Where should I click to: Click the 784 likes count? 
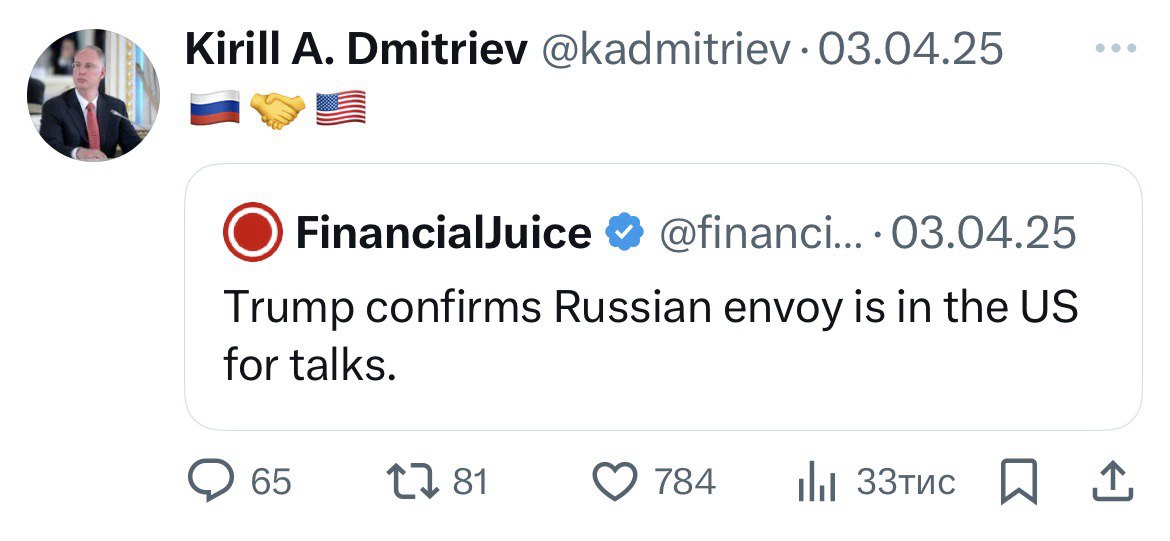click(x=685, y=482)
